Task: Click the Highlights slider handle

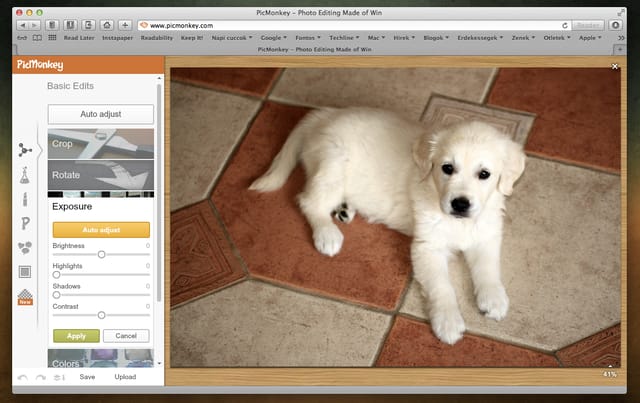Action: (56, 275)
